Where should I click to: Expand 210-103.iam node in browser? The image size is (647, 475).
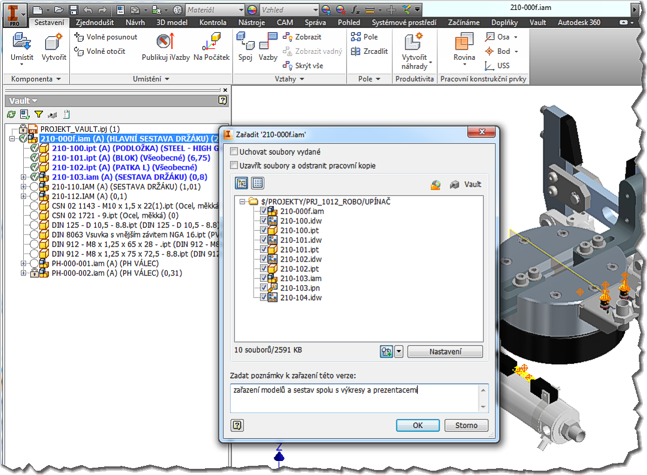point(24,177)
